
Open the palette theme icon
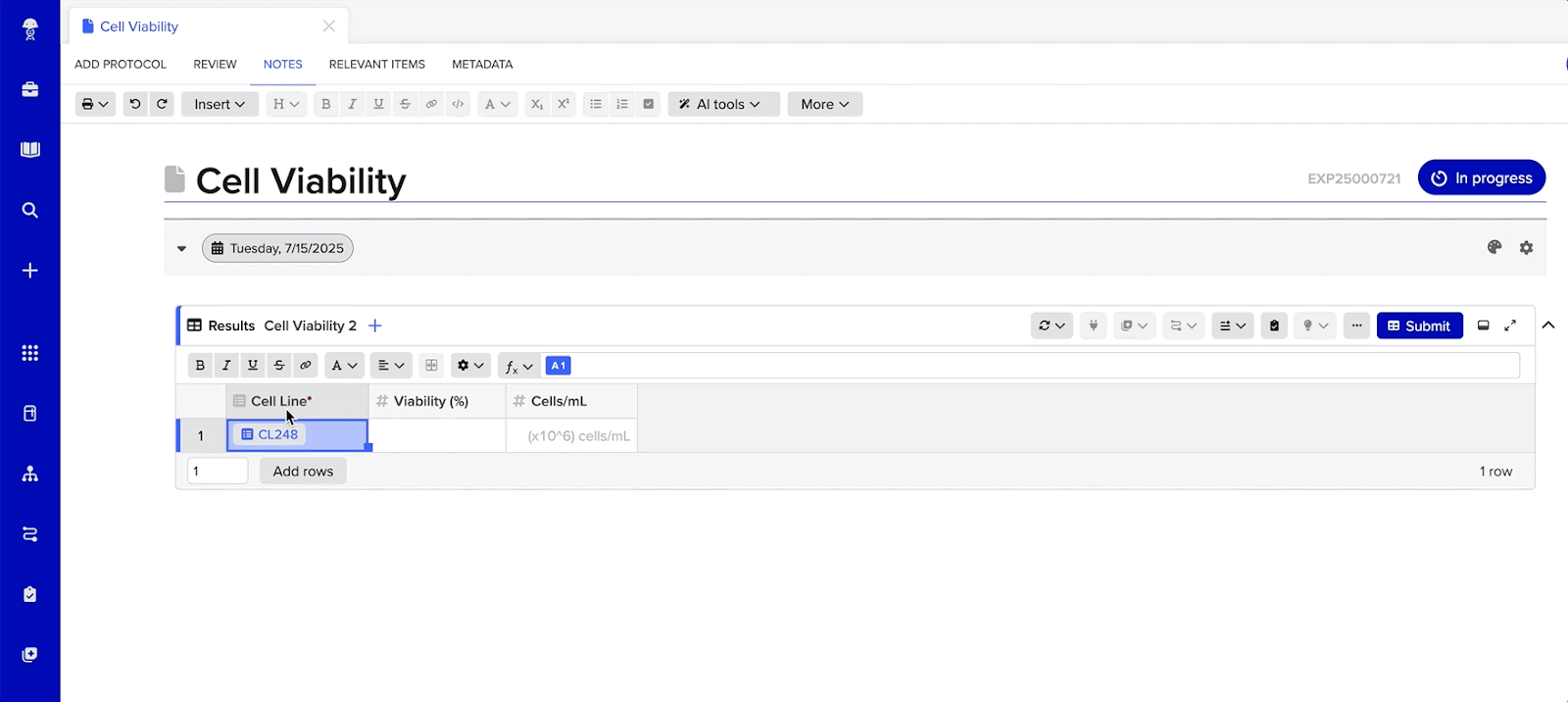[x=1494, y=248]
